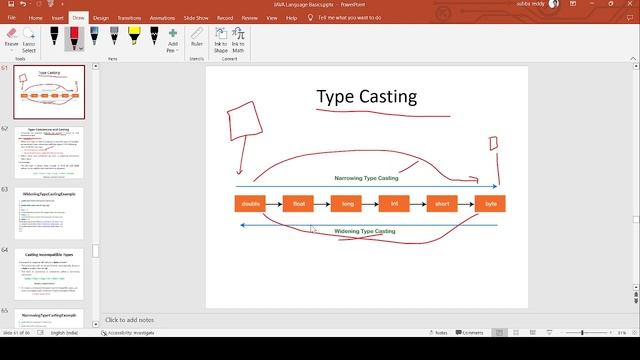The image size is (640, 360).
Task: Choose the gray pencil
Action: click(x=114, y=36)
